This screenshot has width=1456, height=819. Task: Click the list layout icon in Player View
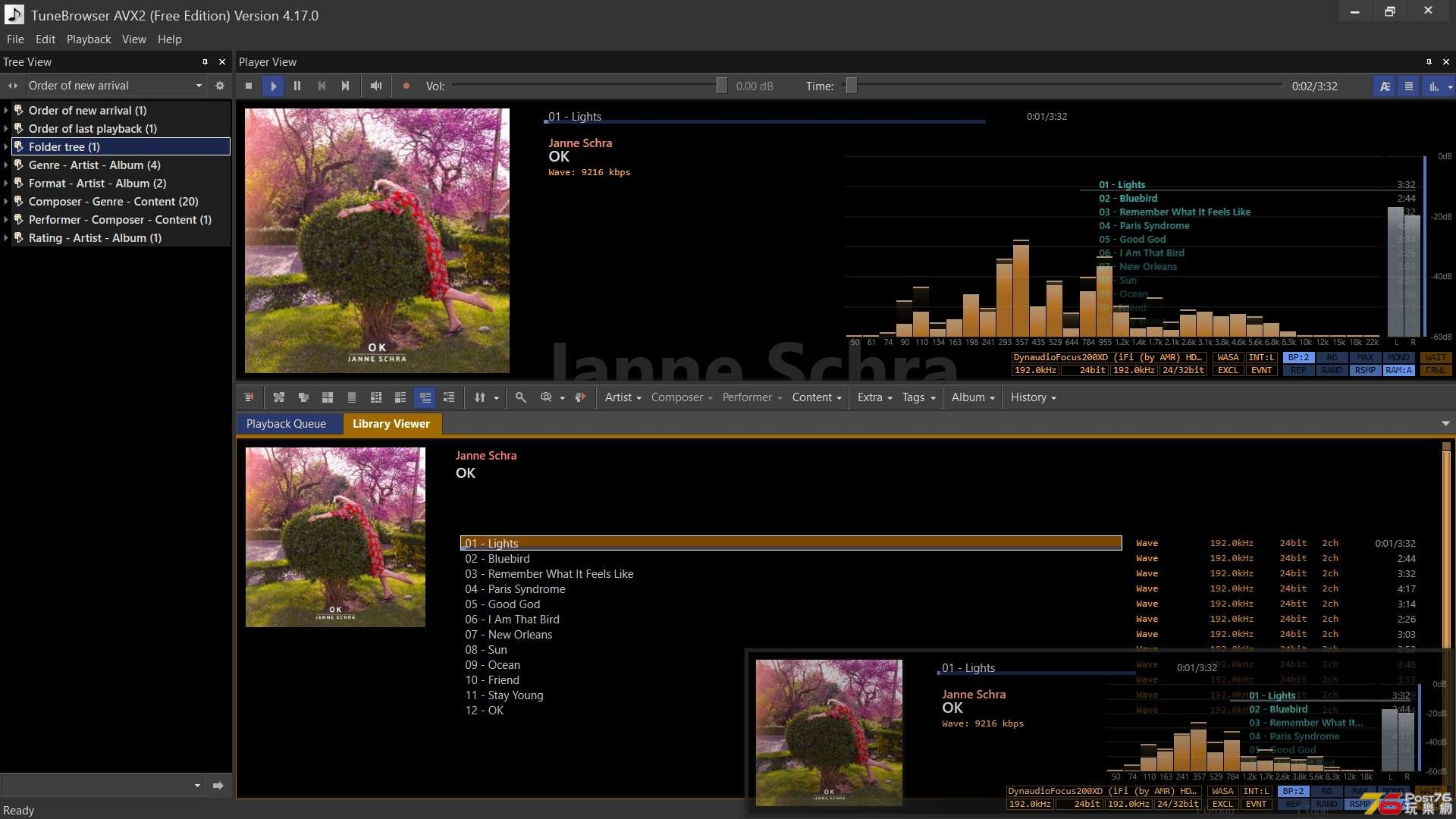point(1409,86)
